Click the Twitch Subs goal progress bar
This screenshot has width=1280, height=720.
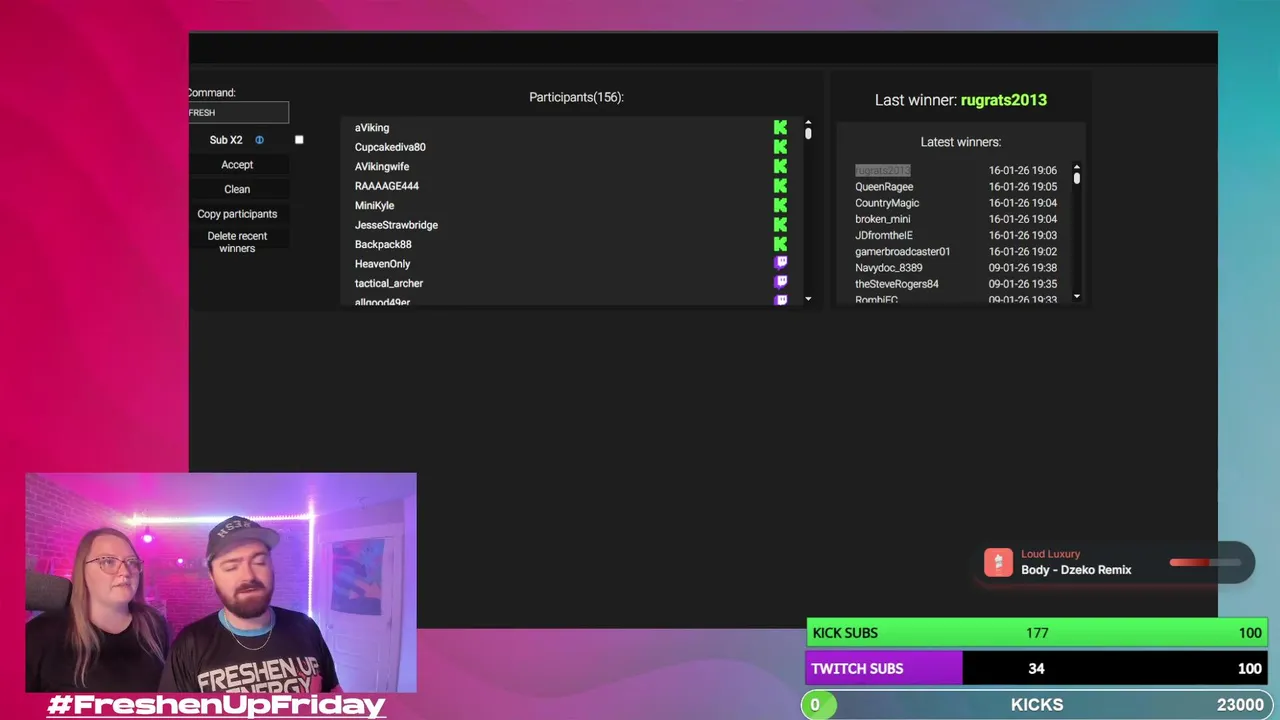coord(1037,669)
